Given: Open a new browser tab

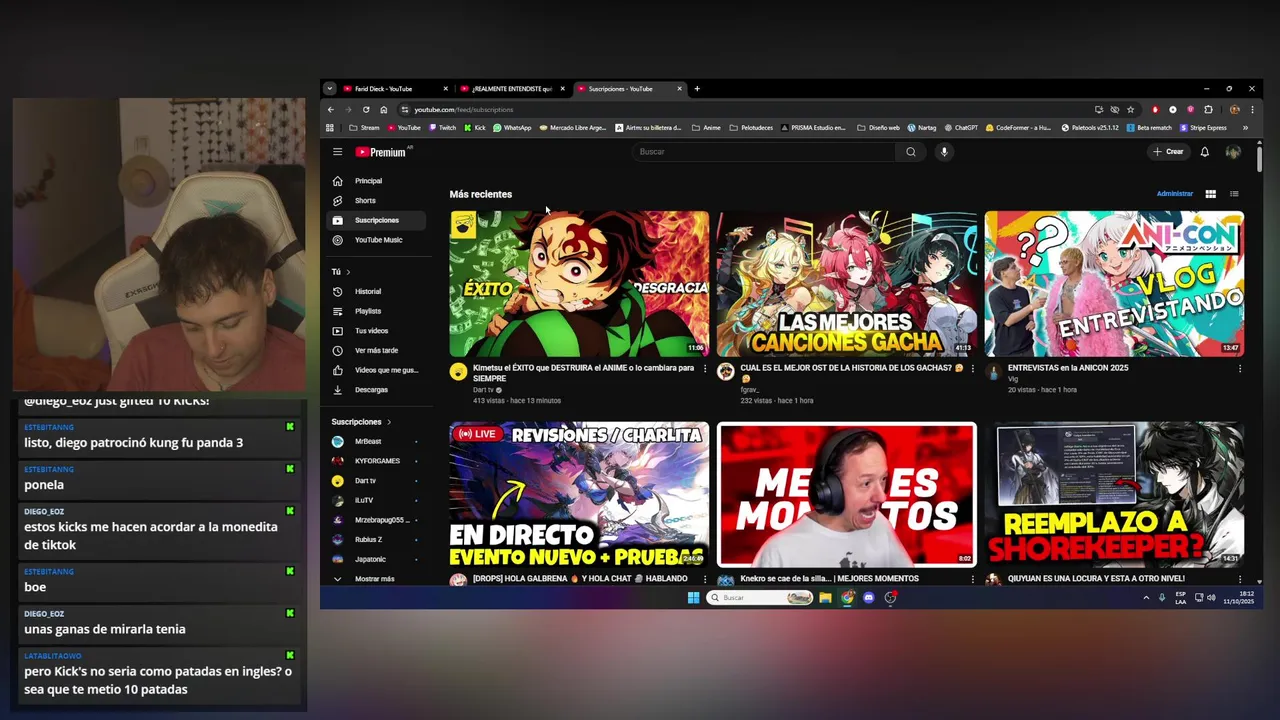Looking at the screenshot, I should (x=697, y=89).
